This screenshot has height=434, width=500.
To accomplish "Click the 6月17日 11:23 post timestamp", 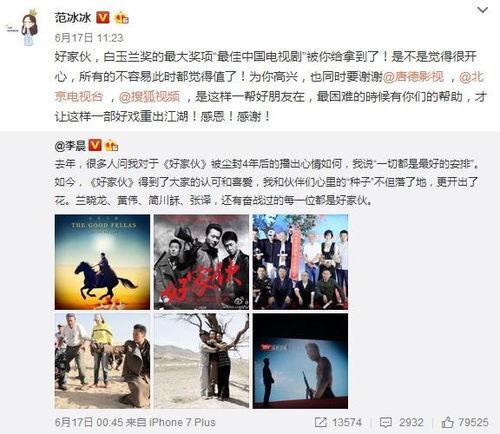I will pyautogui.click(x=89, y=38).
